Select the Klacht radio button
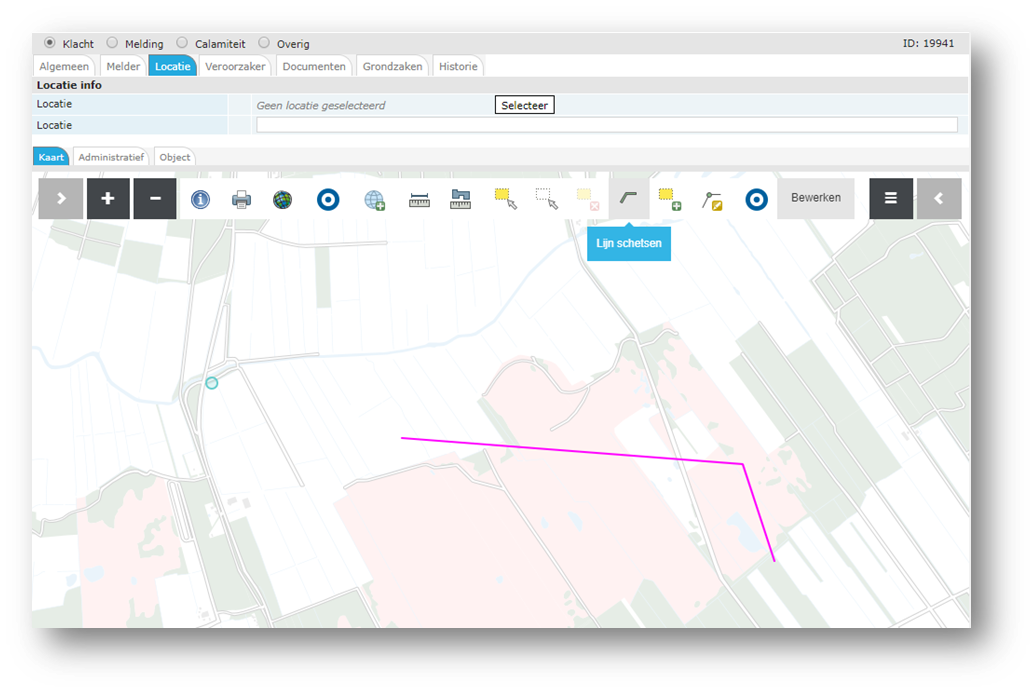Viewport: 1036px width, 693px height. tap(51, 43)
